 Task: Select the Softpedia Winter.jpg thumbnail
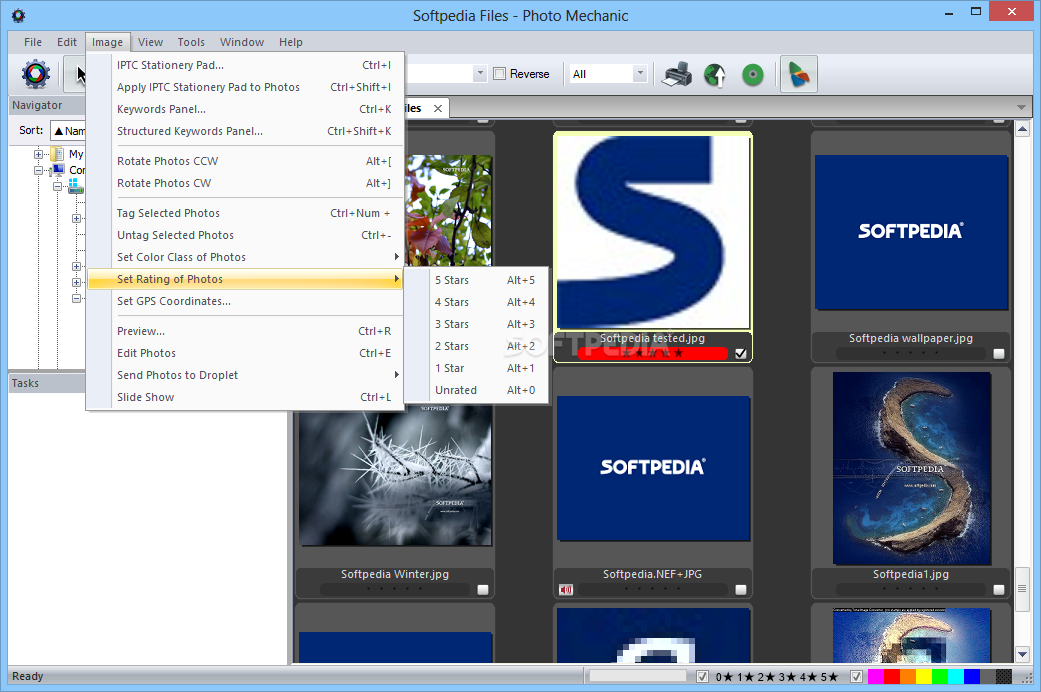[395, 476]
